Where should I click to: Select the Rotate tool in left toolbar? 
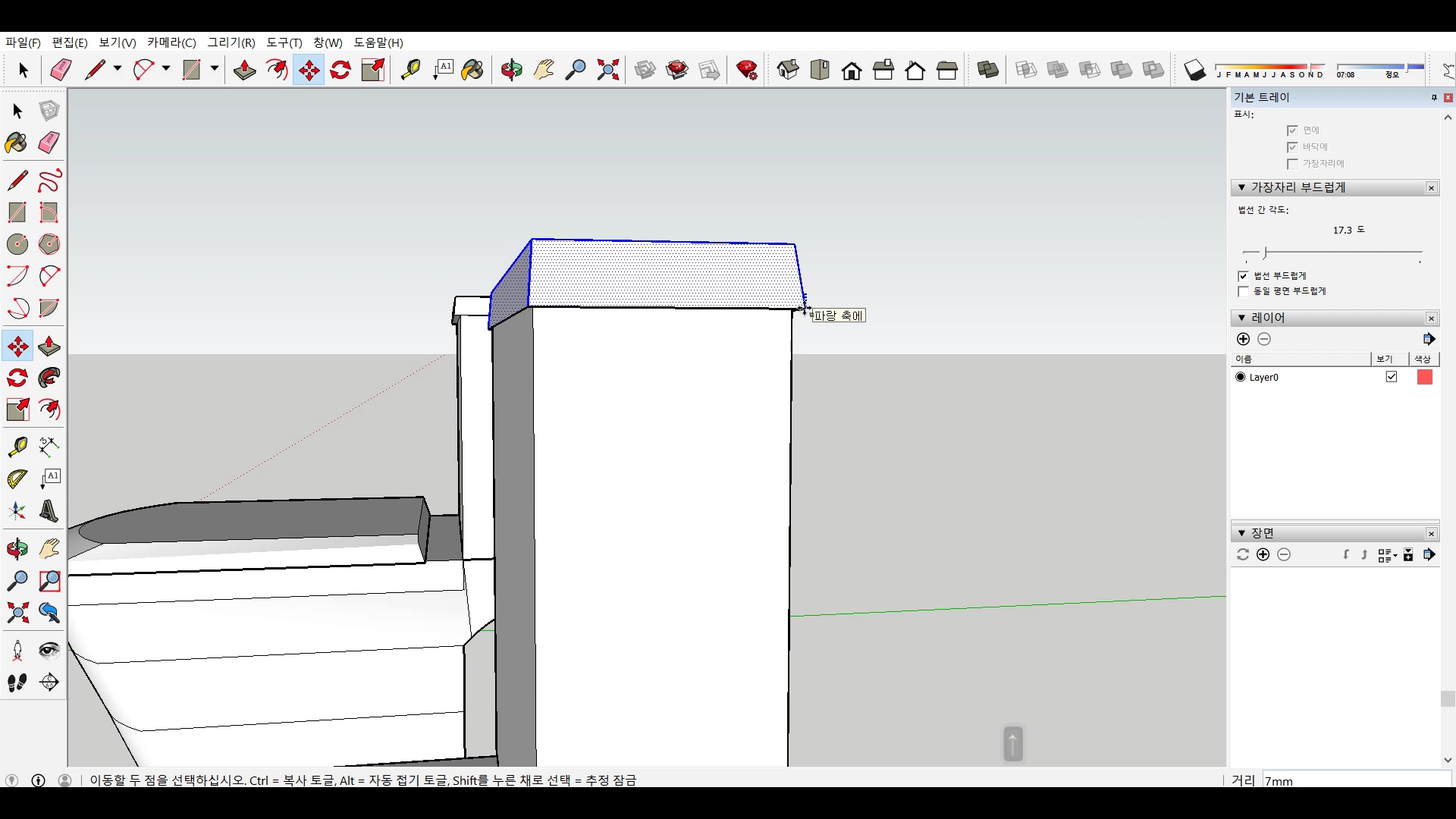click(x=17, y=378)
